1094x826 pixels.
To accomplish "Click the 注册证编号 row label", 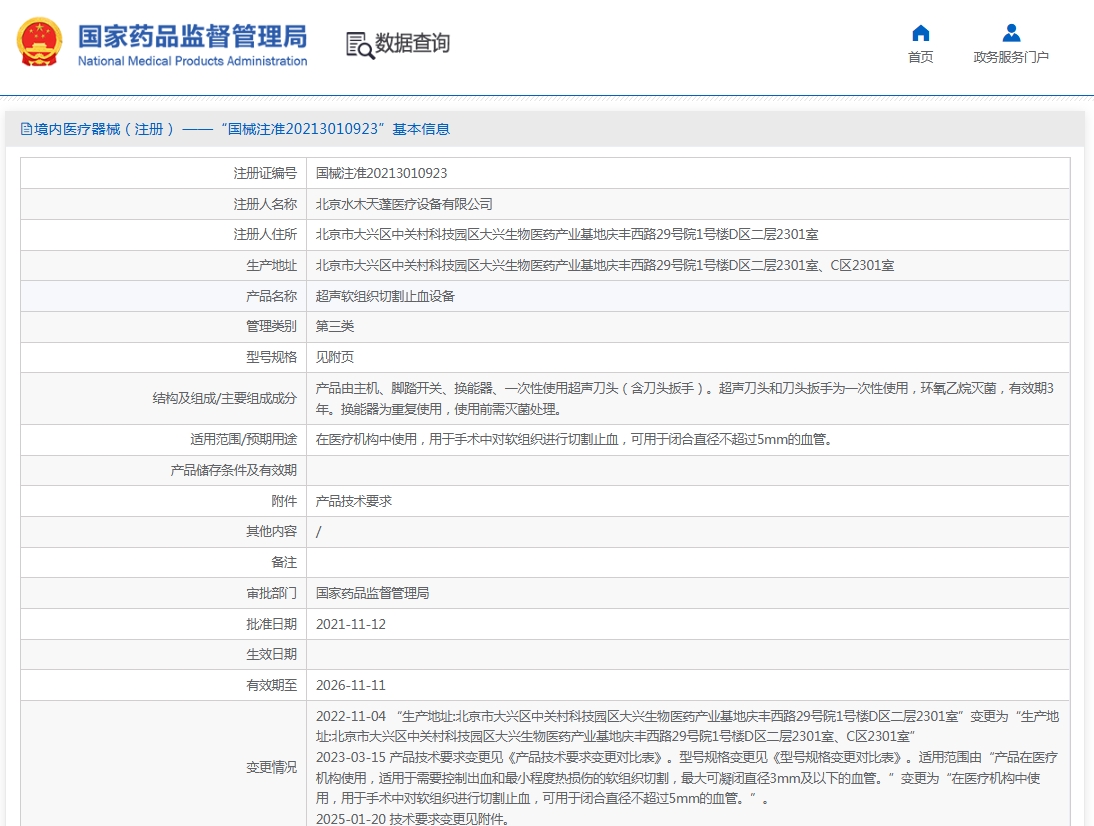I will pyautogui.click(x=265, y=173).
